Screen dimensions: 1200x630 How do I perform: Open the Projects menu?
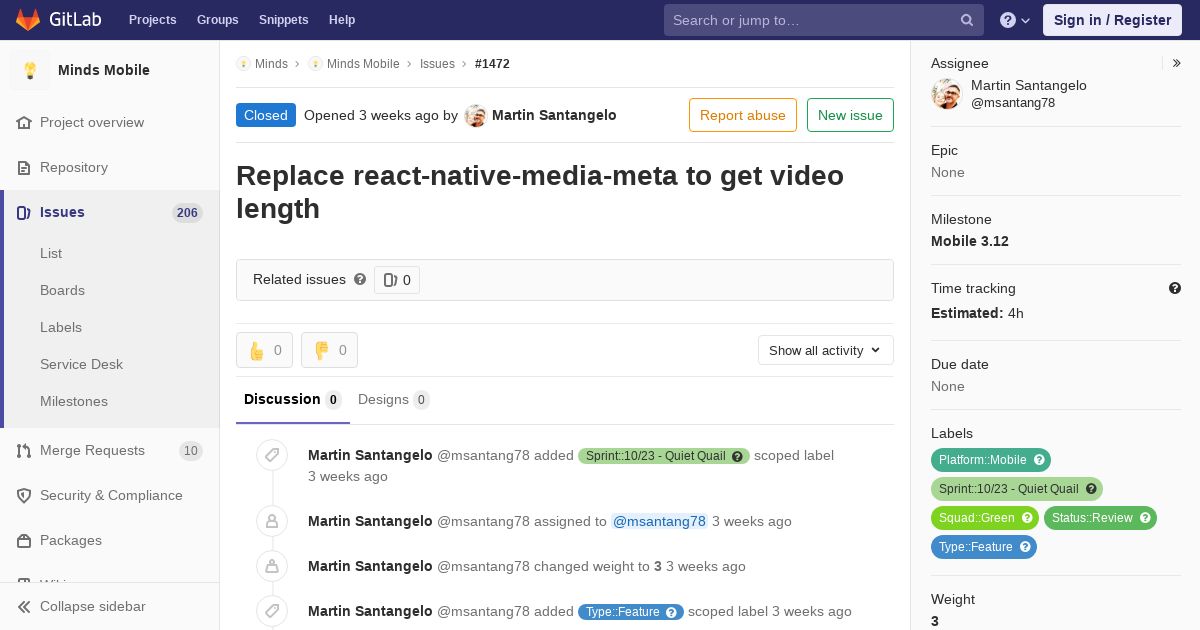tap(152, 20)
